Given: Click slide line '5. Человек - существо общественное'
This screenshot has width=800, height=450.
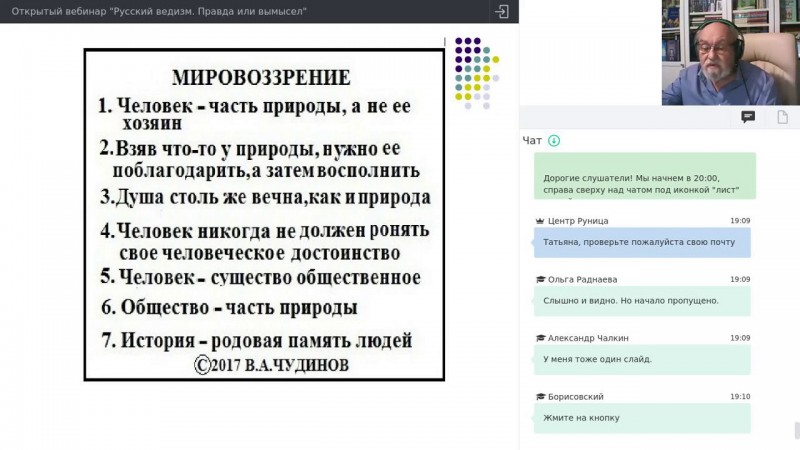Looking at the screenshot, I should [260, 278].
